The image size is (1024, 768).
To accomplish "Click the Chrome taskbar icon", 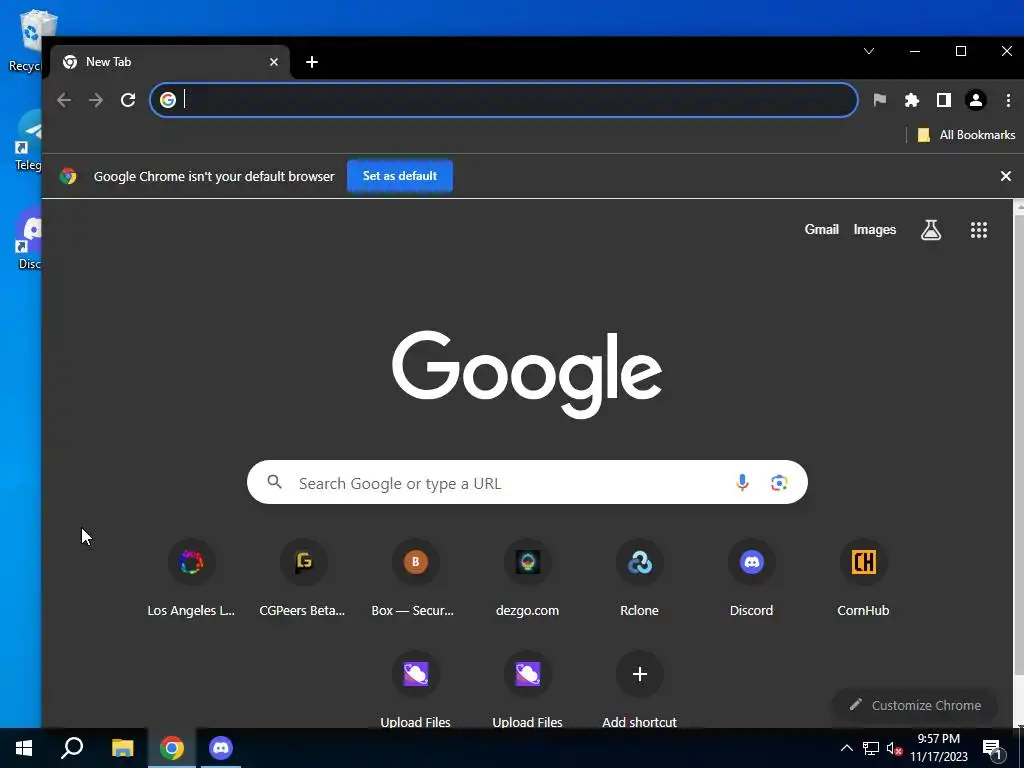I will pyautogui.click(x=172, y=748).
